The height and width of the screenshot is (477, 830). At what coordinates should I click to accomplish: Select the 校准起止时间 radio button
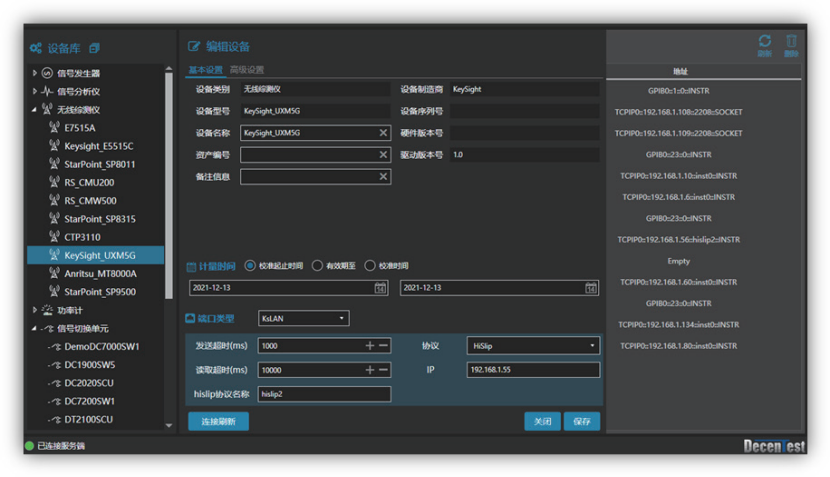pos(250,266)
